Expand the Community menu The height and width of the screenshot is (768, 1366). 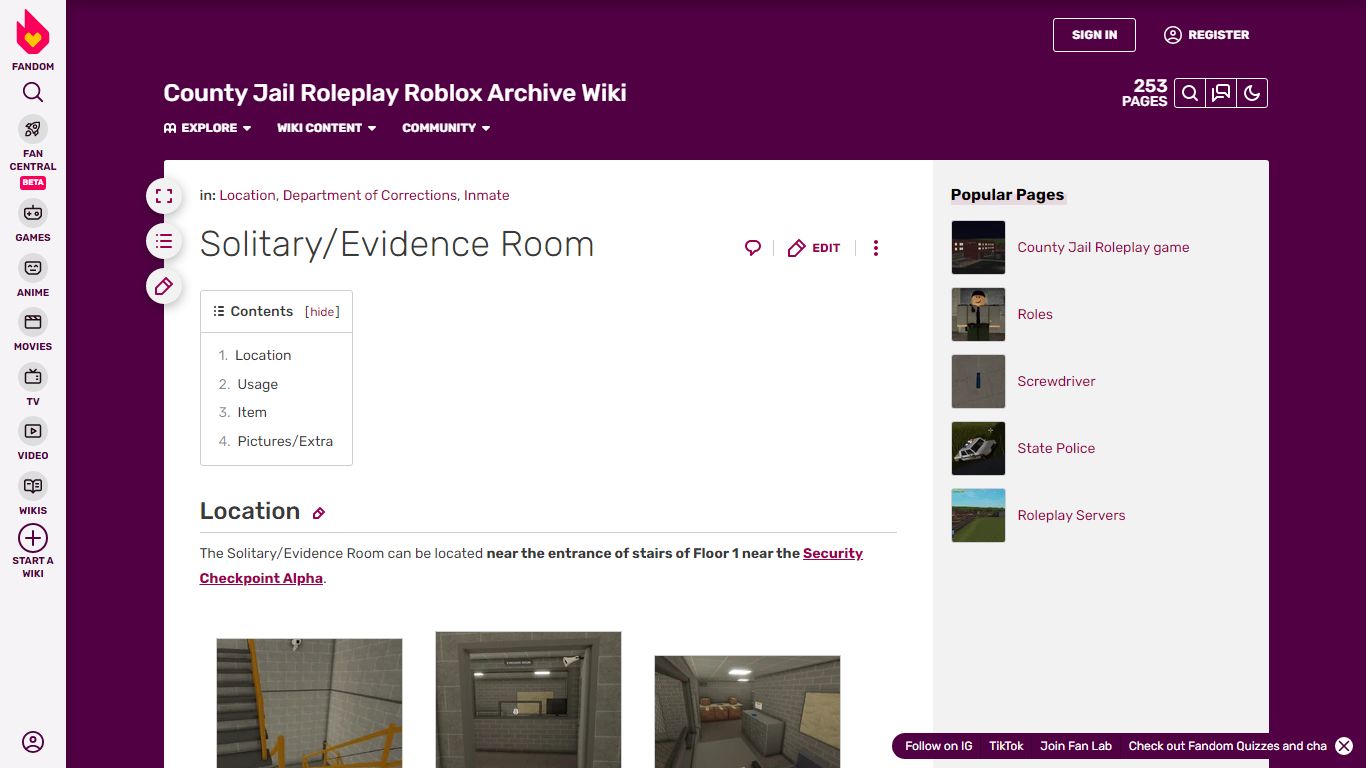(x=446, y=128)
